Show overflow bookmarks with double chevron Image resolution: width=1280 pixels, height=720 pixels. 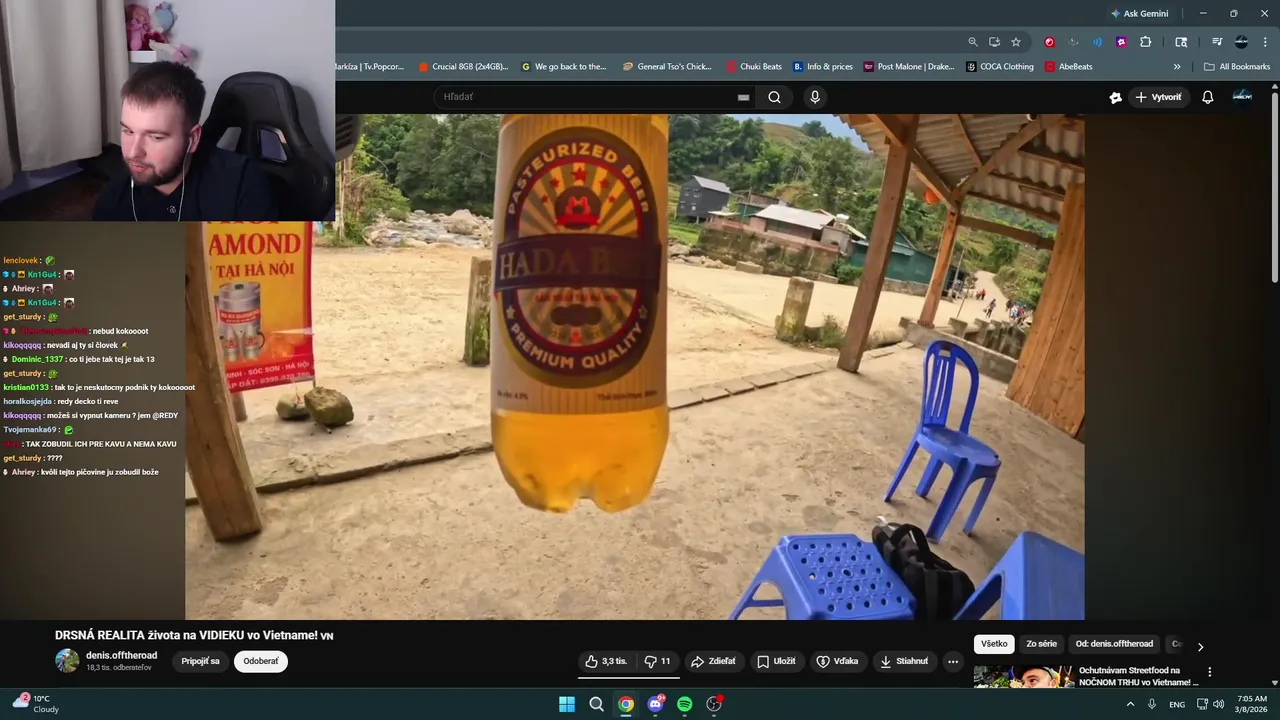tap(1177, 67)
